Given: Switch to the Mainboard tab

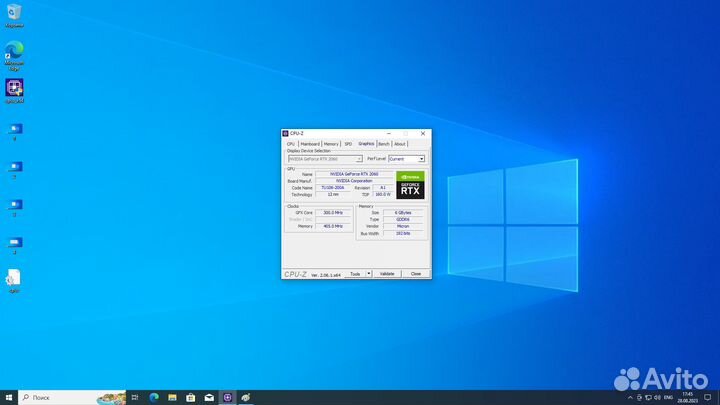Looking at the screenshot, I should click(x=310, y=144).
